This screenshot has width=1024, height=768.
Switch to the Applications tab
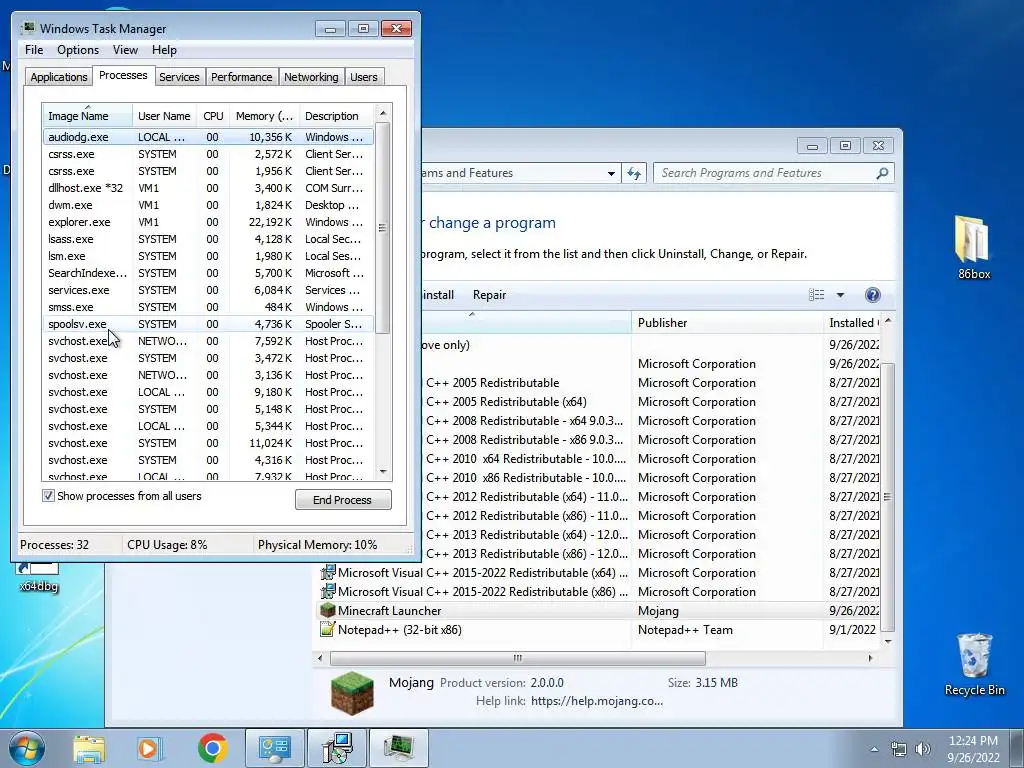pyautogui.click(x=59, y=77)
